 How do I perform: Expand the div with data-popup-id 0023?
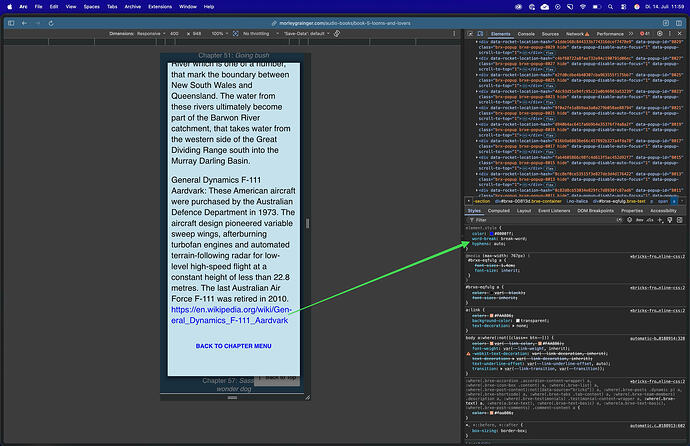pyautogui.click(x=477, y=91)
